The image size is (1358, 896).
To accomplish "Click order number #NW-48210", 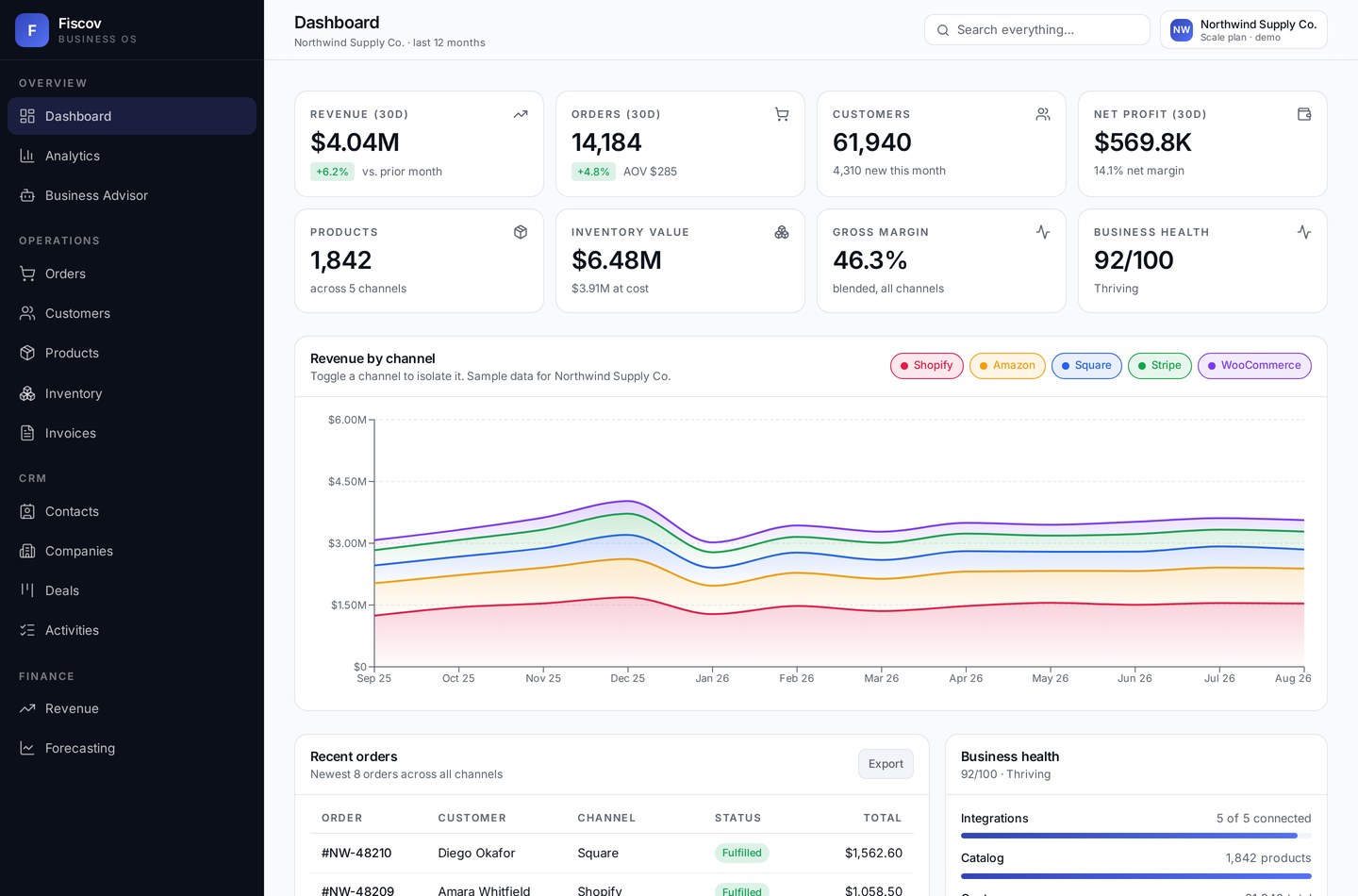I will 356,853.
